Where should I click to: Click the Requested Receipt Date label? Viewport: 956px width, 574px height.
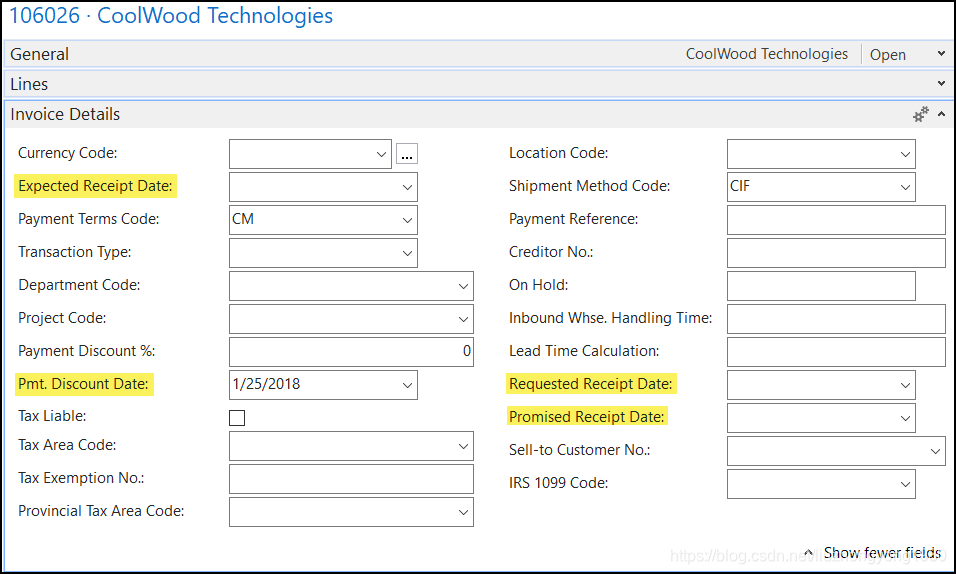[591, 384]
